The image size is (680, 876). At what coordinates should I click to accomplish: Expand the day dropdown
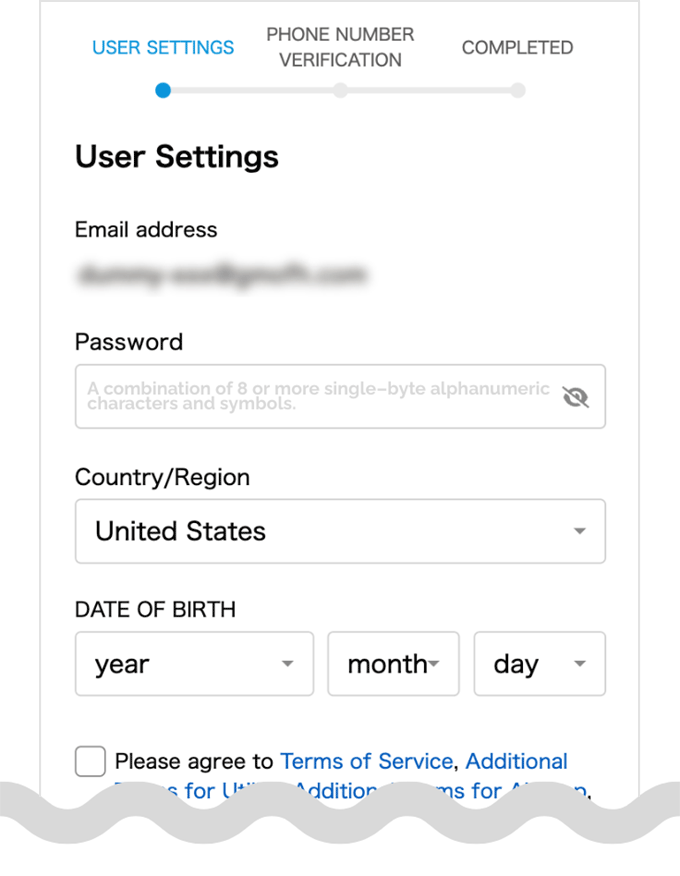point(540,664)
